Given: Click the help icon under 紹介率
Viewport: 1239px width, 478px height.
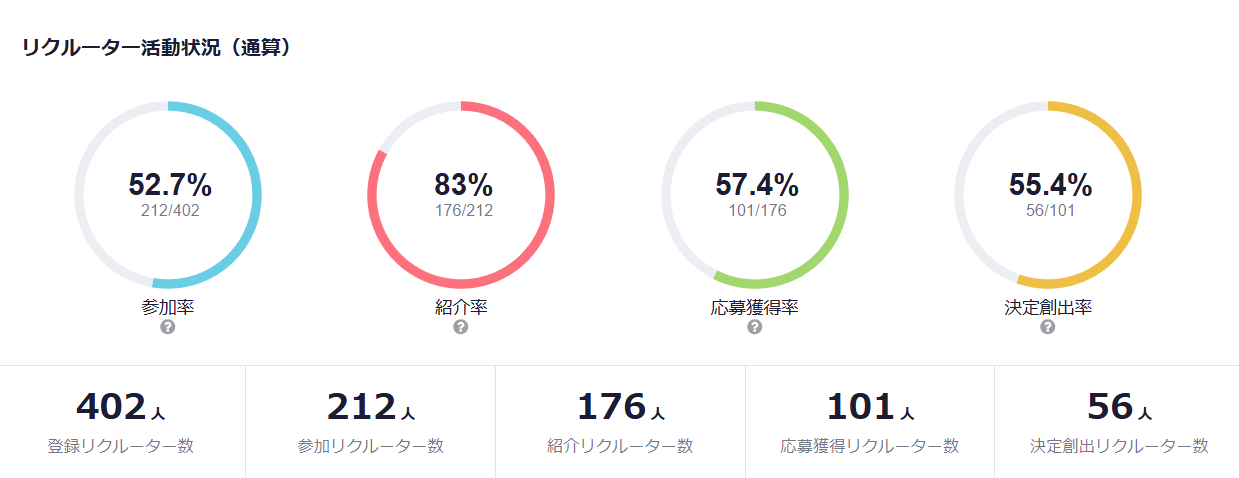Looking at the screenshot, I should 461,327.
